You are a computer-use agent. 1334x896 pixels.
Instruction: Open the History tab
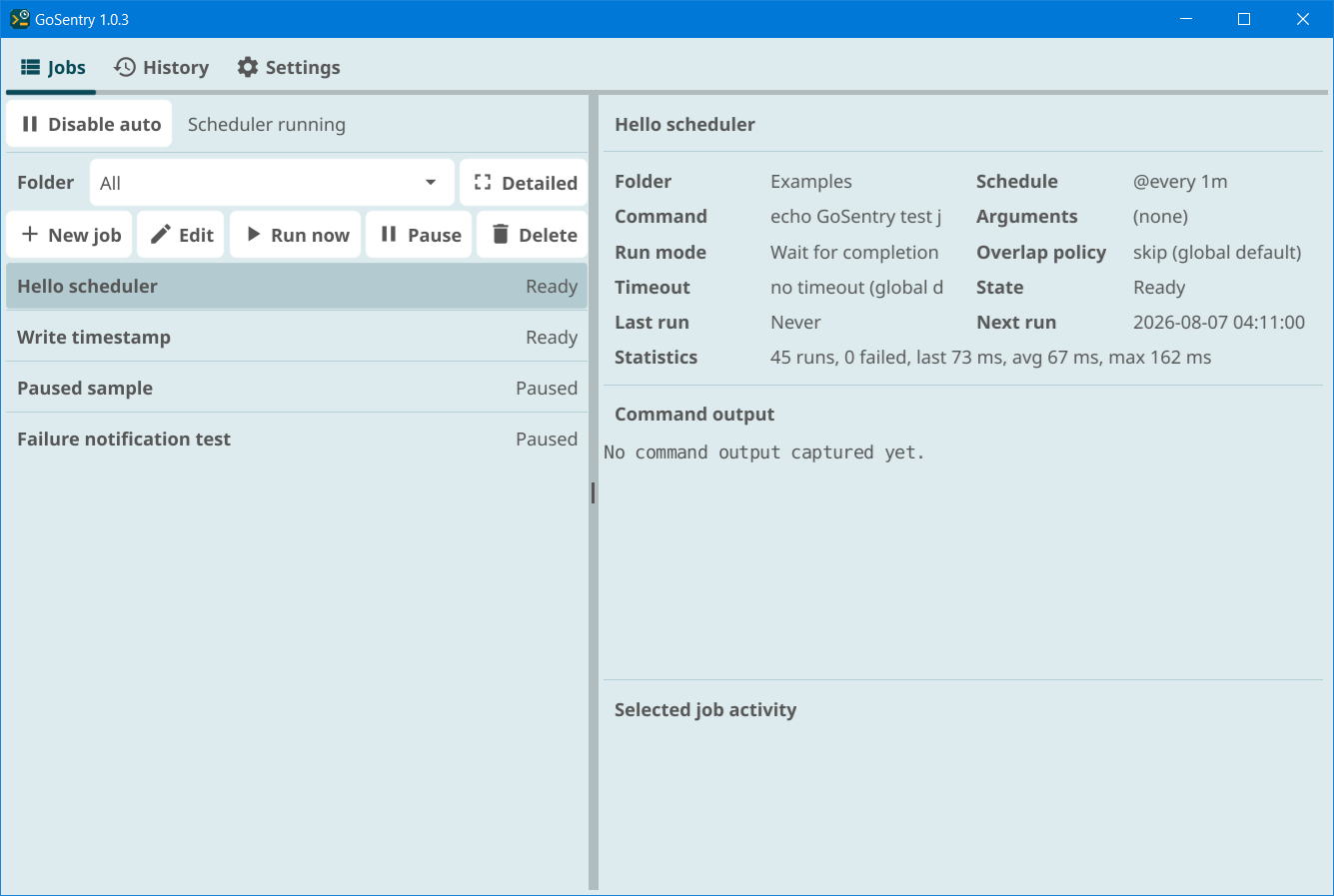coord(161,67)
